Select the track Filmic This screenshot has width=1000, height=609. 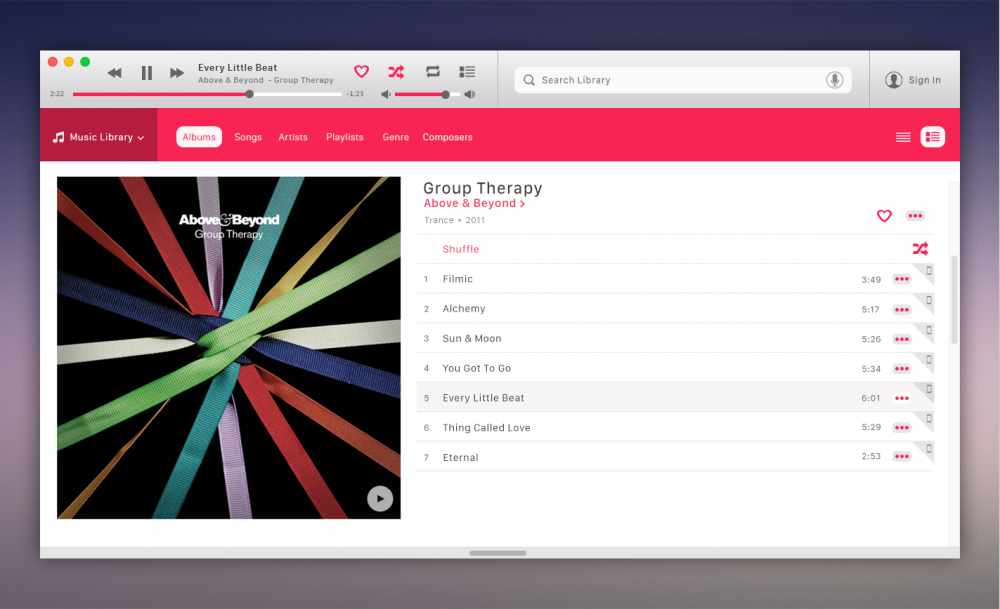(x=675, y=279)
